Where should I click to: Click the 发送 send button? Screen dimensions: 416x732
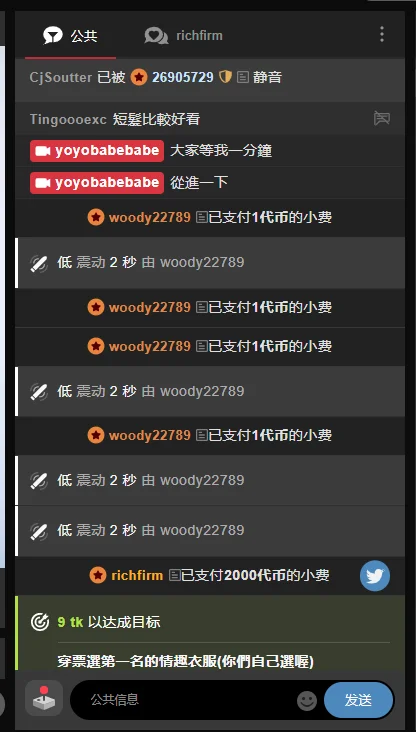coord(359,700)
